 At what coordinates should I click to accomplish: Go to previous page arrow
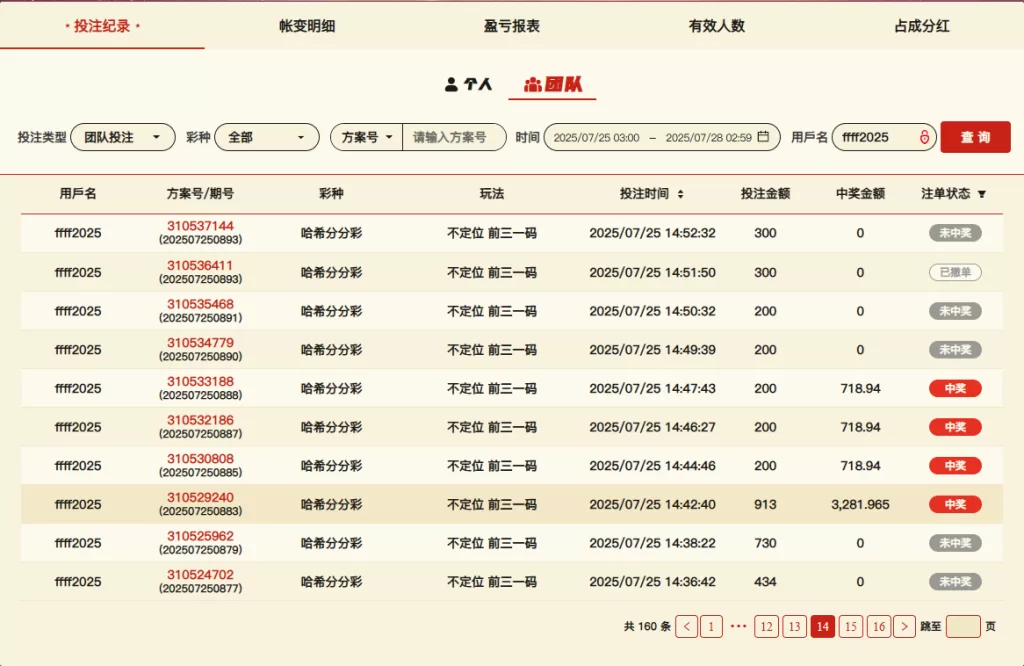[x=686, y=627]
